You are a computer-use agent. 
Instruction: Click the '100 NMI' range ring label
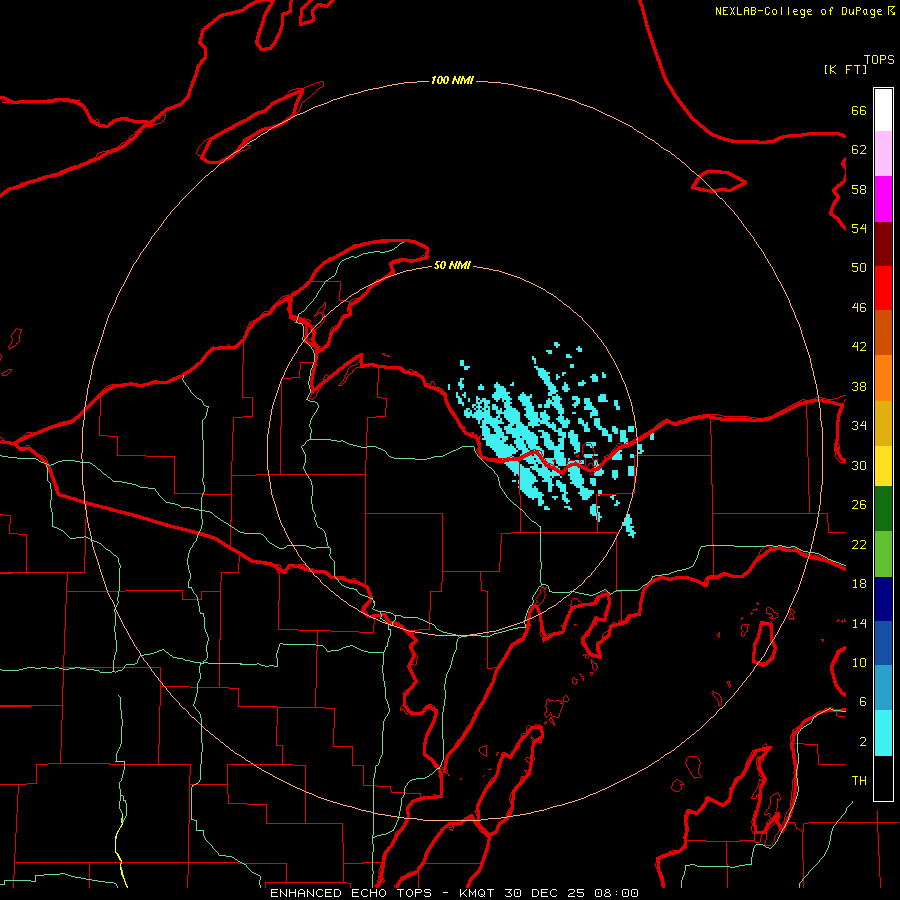tap(452, 80)
